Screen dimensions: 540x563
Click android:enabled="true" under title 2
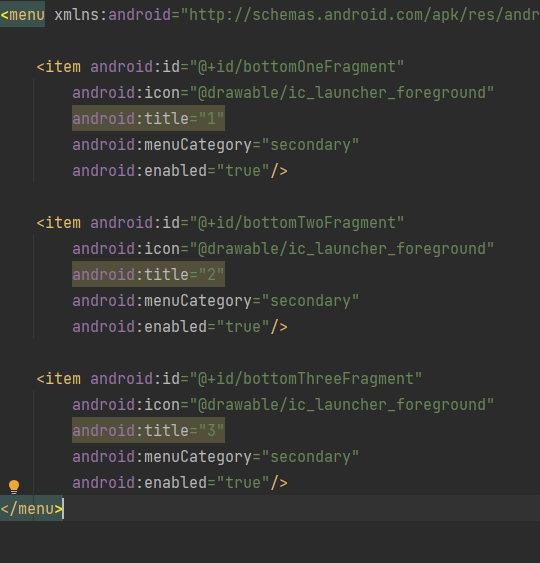click(171, 326)
